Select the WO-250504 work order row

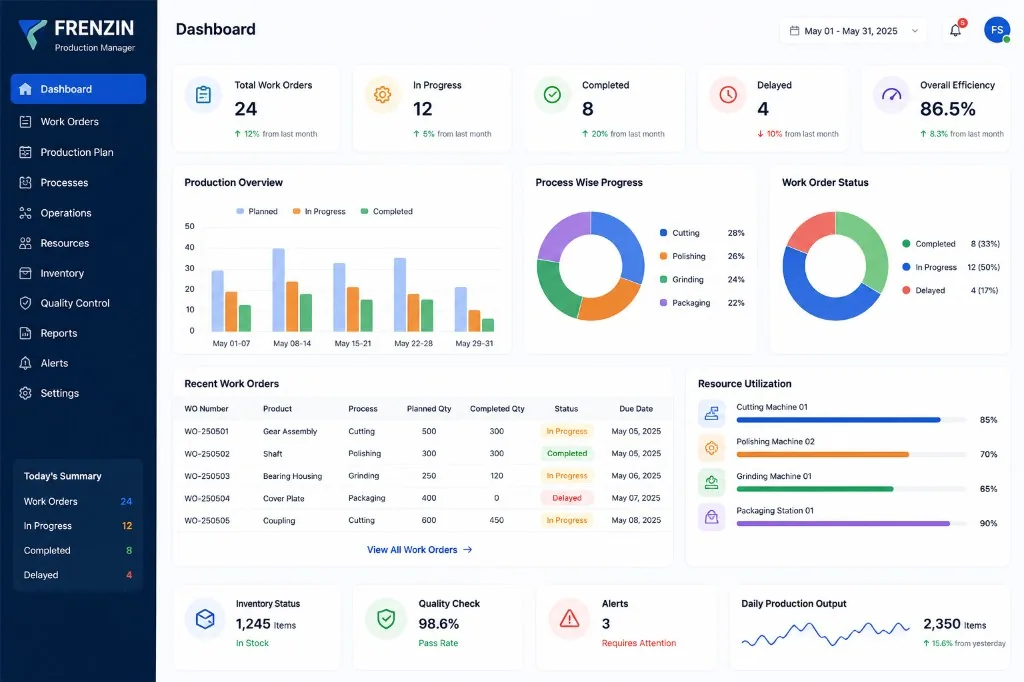pyautogui.click(x=423, y=498)
